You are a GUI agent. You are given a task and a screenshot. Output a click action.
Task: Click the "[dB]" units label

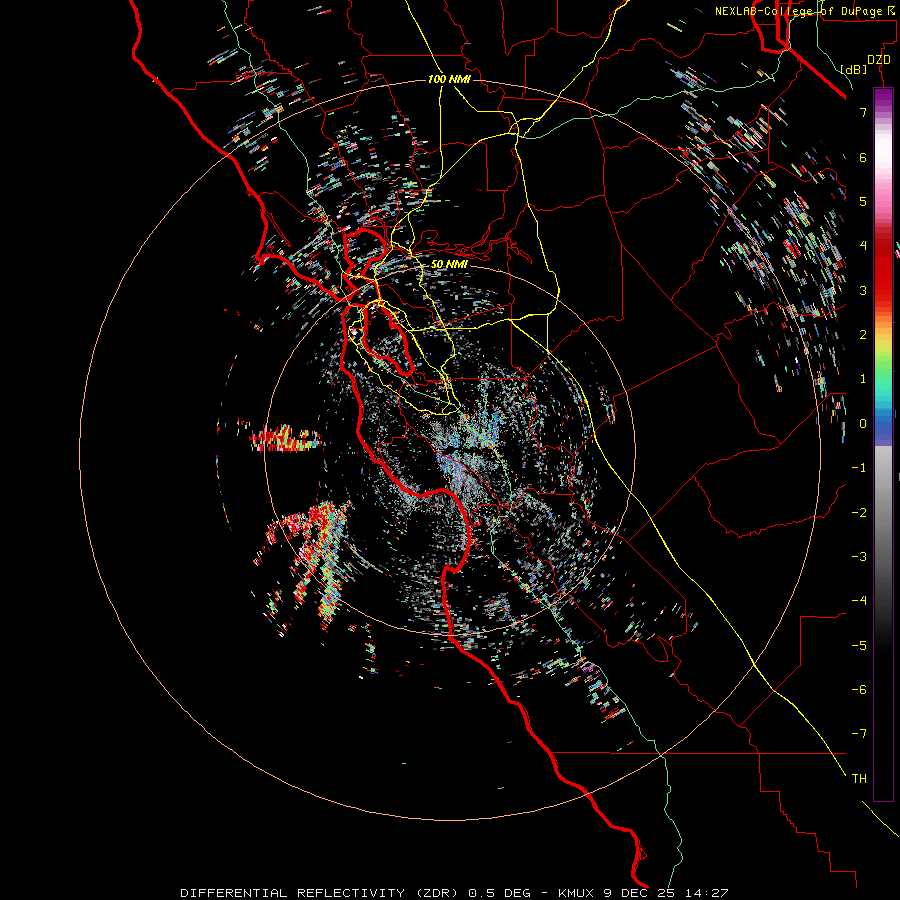coord(854,69)
